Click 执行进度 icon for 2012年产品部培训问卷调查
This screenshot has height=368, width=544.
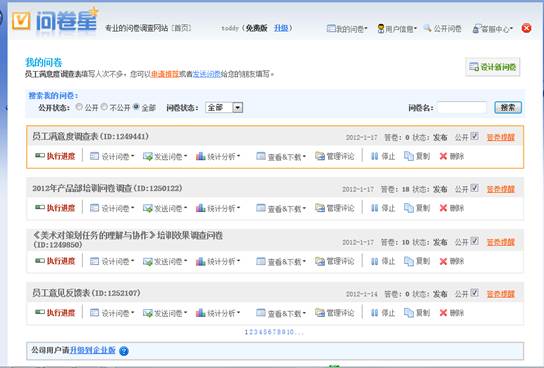coord(40,207)
